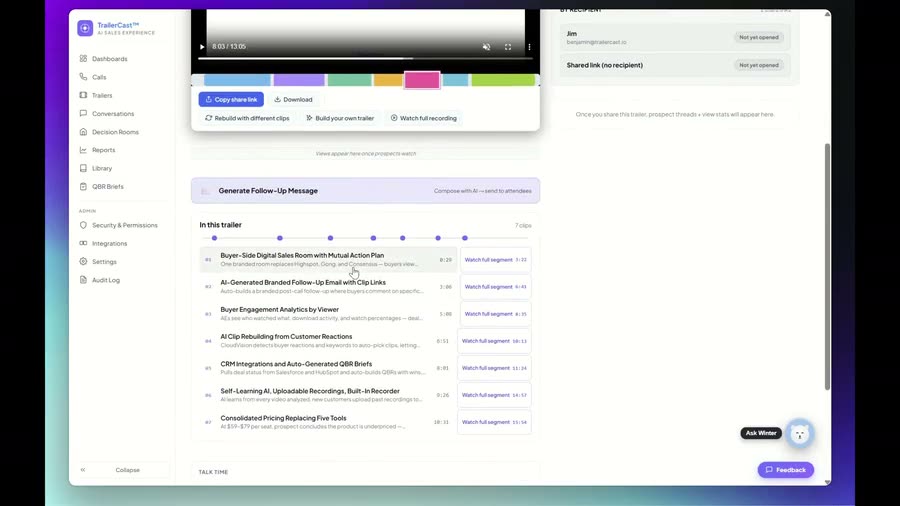Screen dimensions: 900x506
Task: Select the pink clip segment
Action: [422, 80]
